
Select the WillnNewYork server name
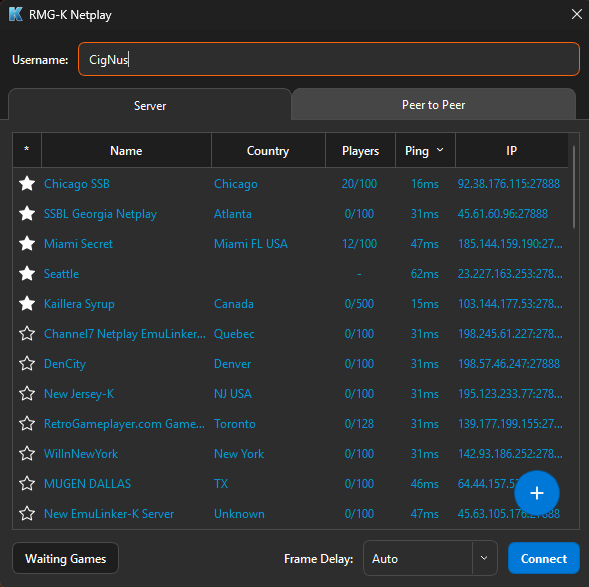pyautogui.click(x=81, y=454)
